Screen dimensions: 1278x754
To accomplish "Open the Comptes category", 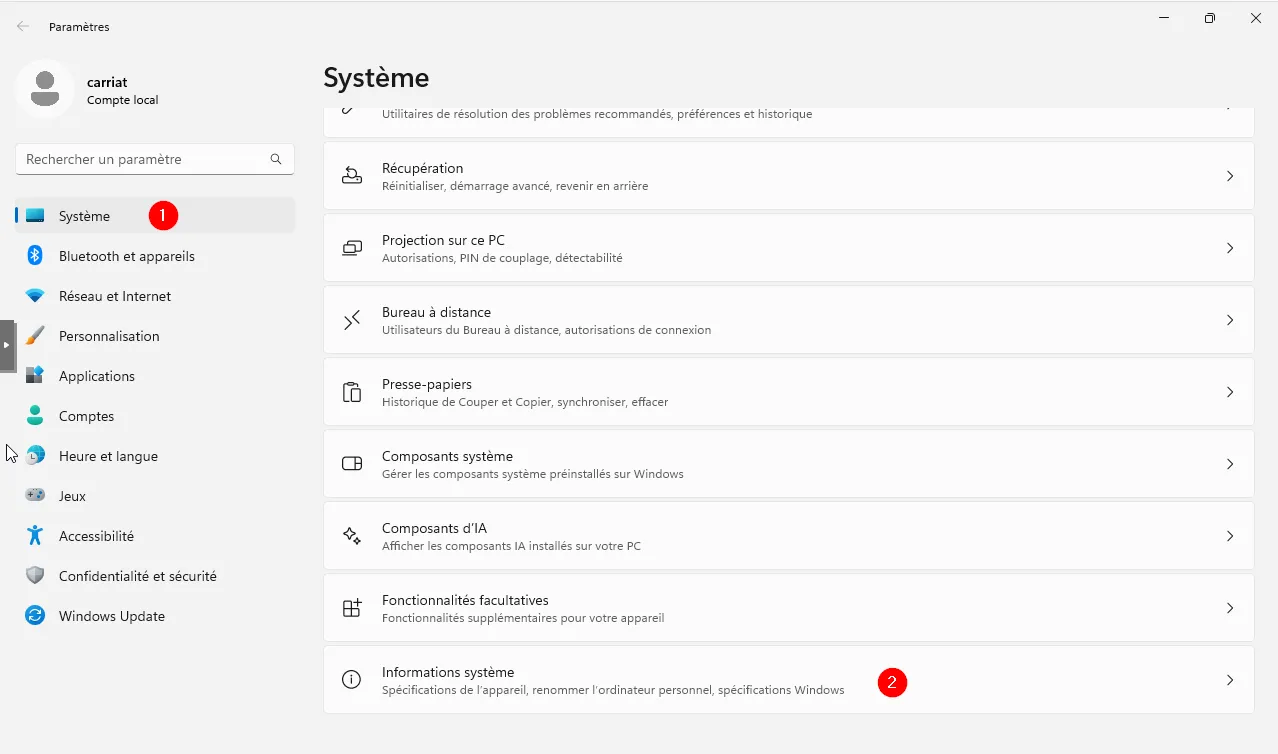I will click(87, 416).
